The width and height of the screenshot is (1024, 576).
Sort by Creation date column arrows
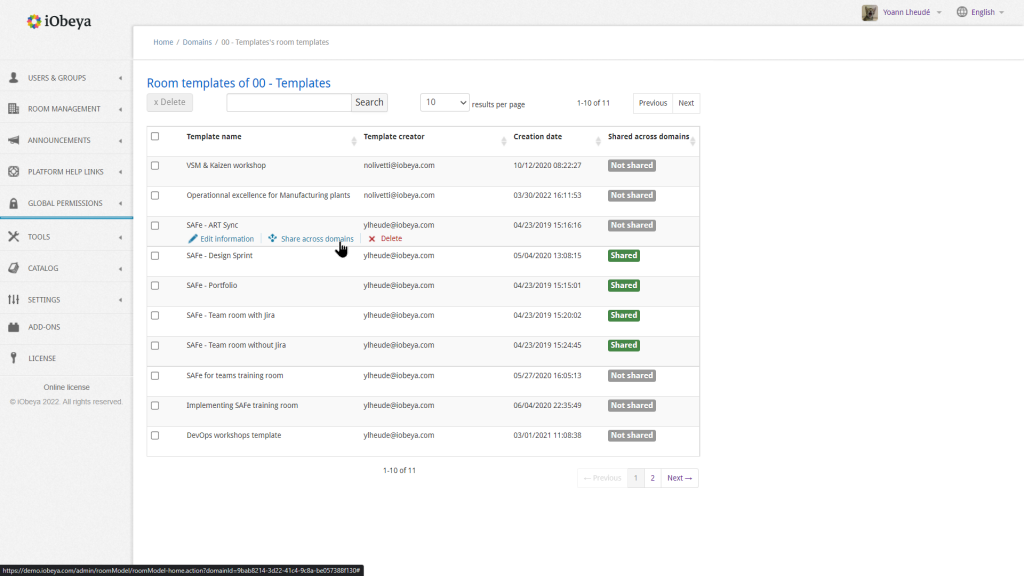point(598,141)
